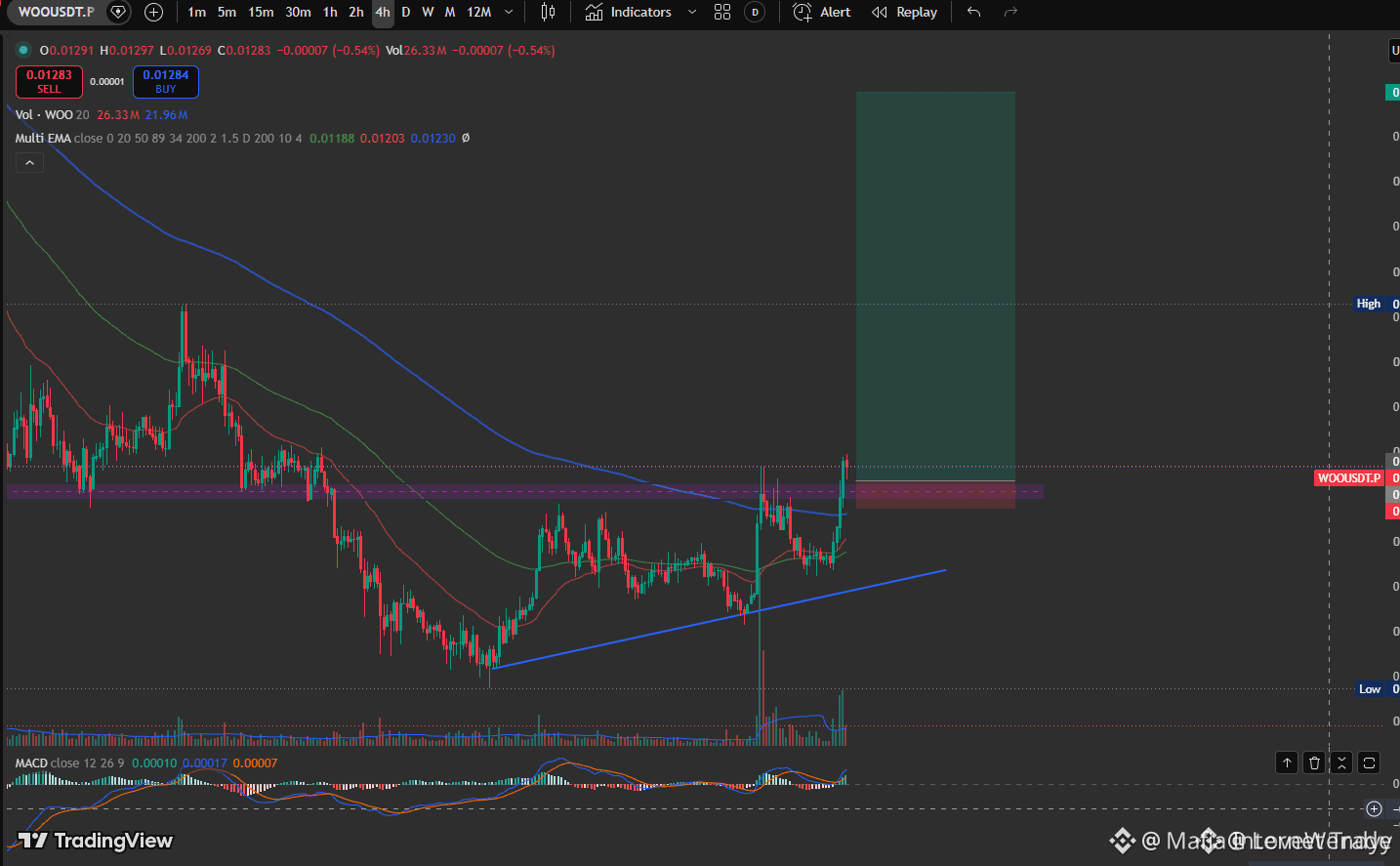Switch to the 30m timeframe
1400x866 pixels.
click(x=298, y=12)
